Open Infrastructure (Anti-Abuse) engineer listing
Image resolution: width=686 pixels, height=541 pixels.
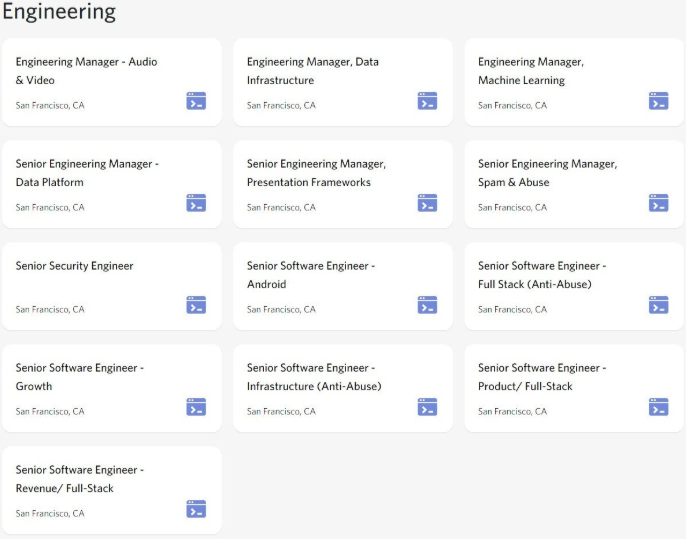point(314,377)
